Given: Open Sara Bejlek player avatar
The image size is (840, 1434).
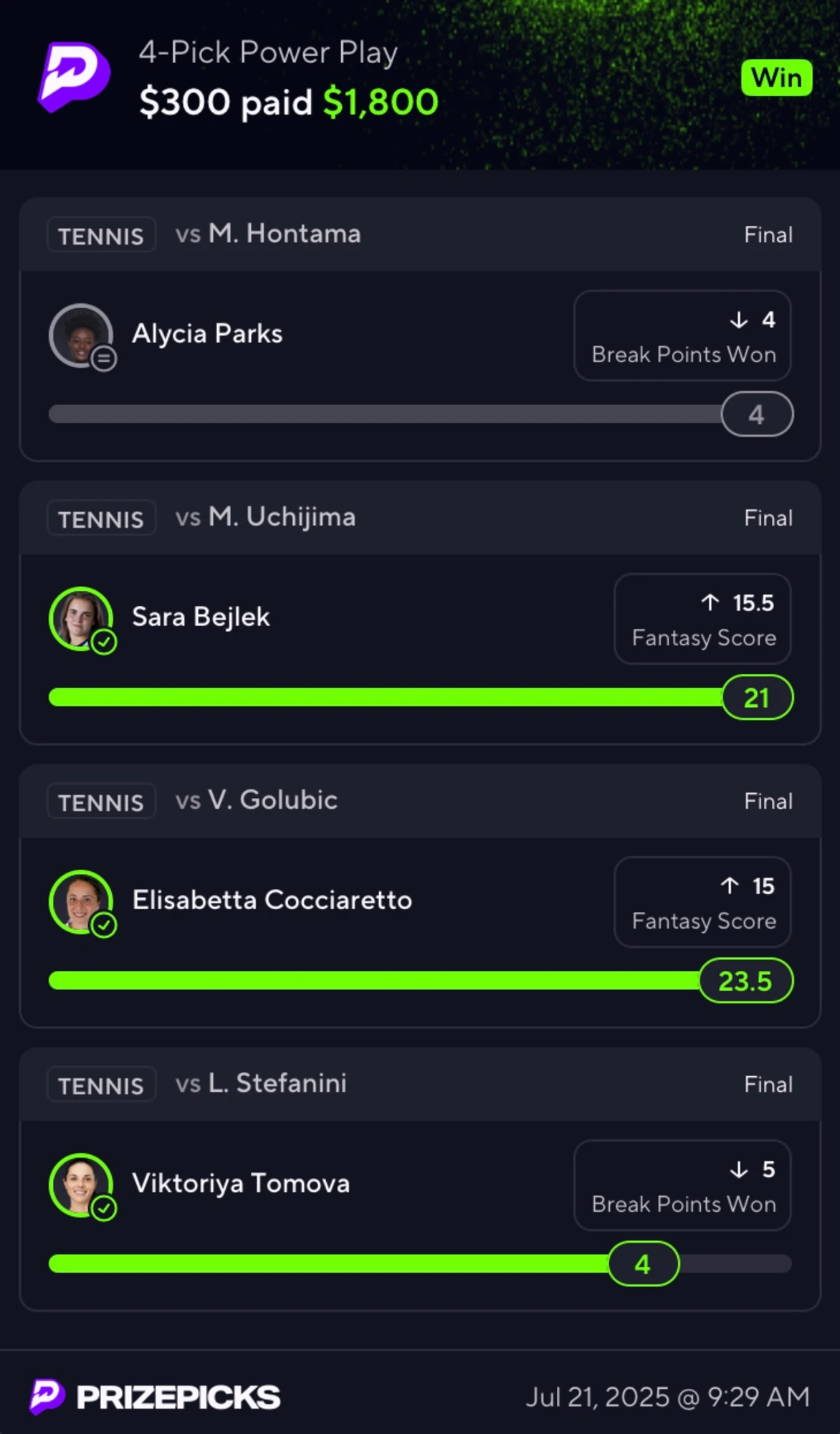Looking at the screenshot, I should coord(81,619).
